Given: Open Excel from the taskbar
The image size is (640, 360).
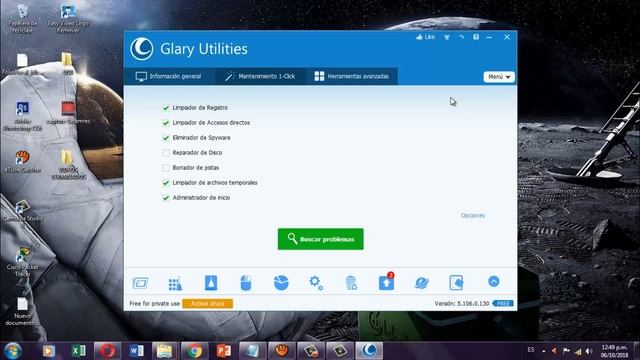Looking at the screenshot, I should coord(78,351).
